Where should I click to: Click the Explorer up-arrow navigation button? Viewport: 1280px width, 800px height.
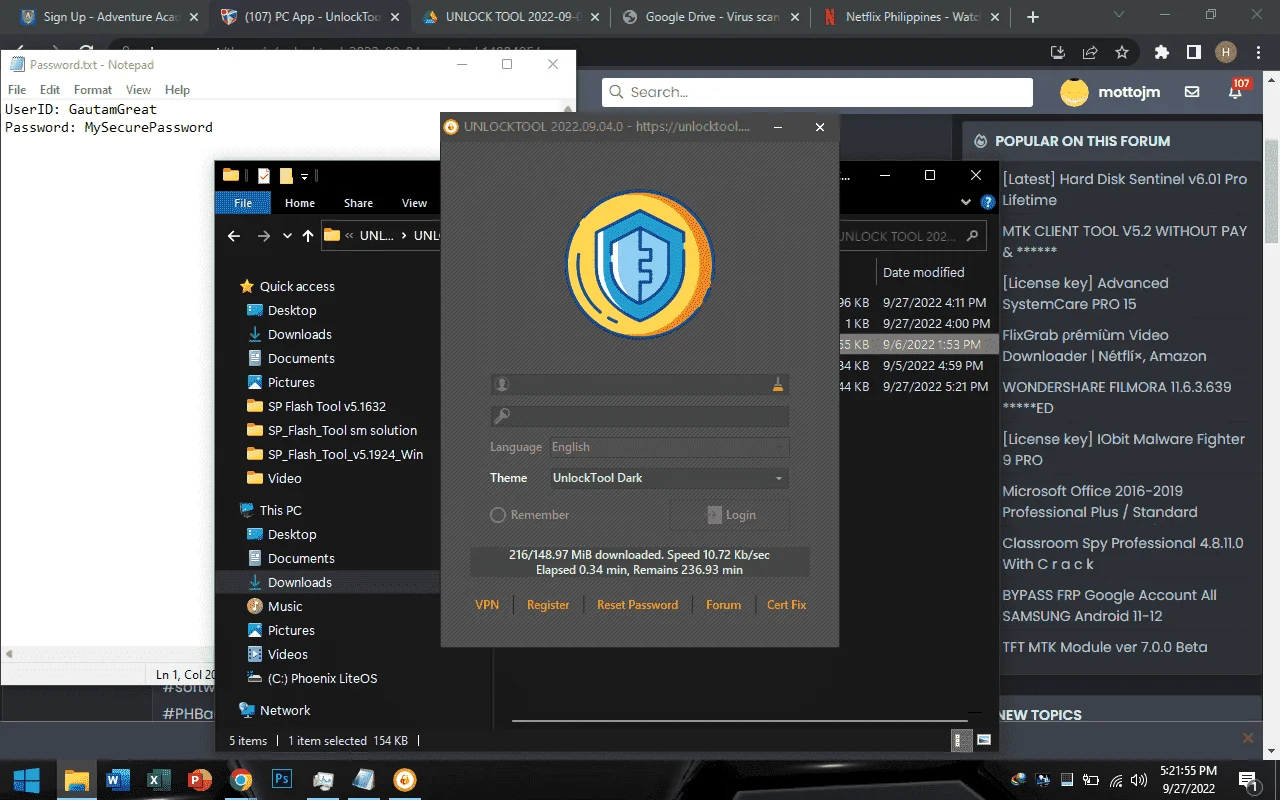point(308,236)
